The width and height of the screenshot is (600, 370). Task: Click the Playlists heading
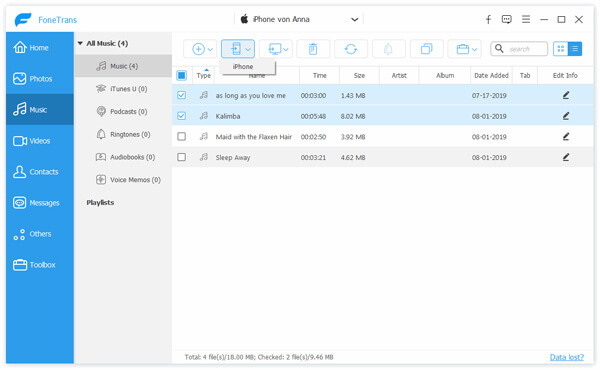click(100, 202)
